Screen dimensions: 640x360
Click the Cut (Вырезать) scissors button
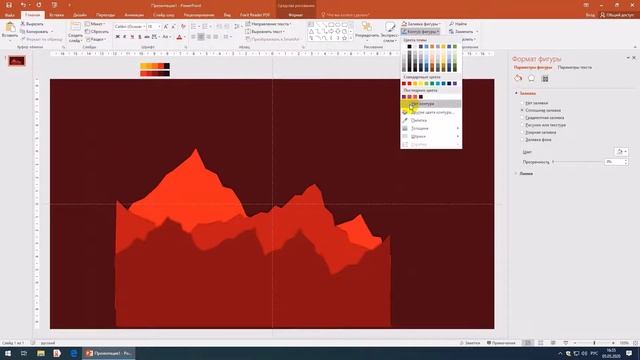[32, 24]
